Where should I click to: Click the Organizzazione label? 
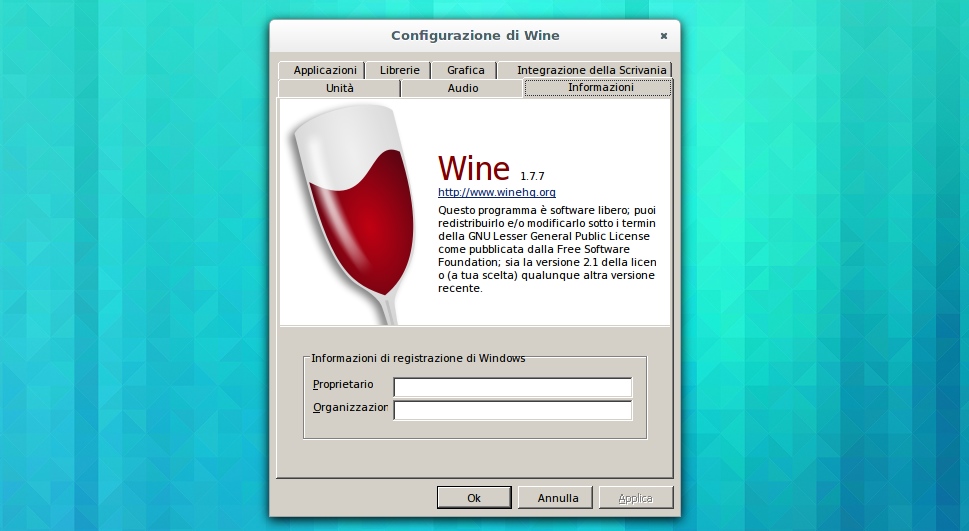click(x=350, y=407)
